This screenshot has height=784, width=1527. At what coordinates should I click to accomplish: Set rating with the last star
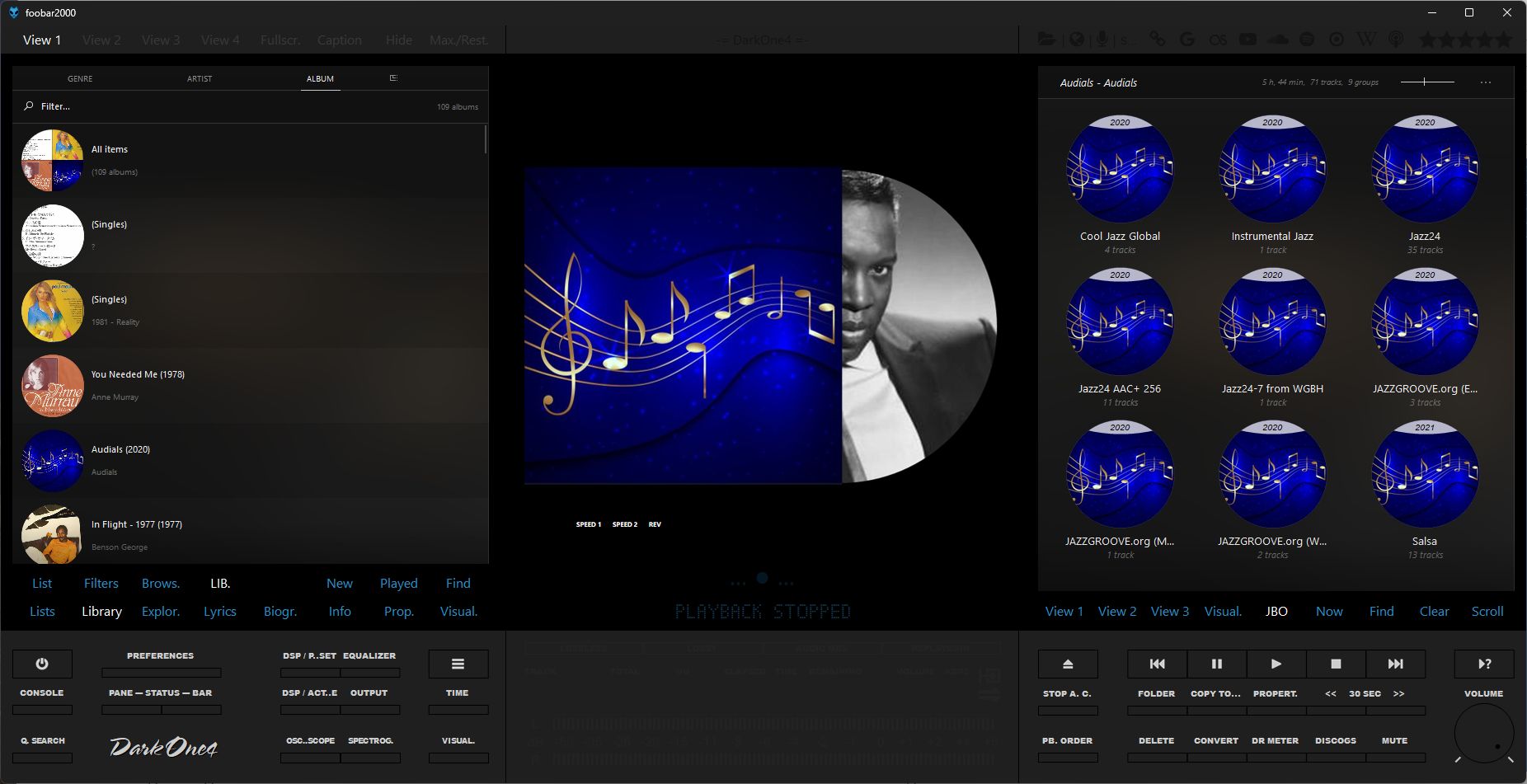[1504, 40]
